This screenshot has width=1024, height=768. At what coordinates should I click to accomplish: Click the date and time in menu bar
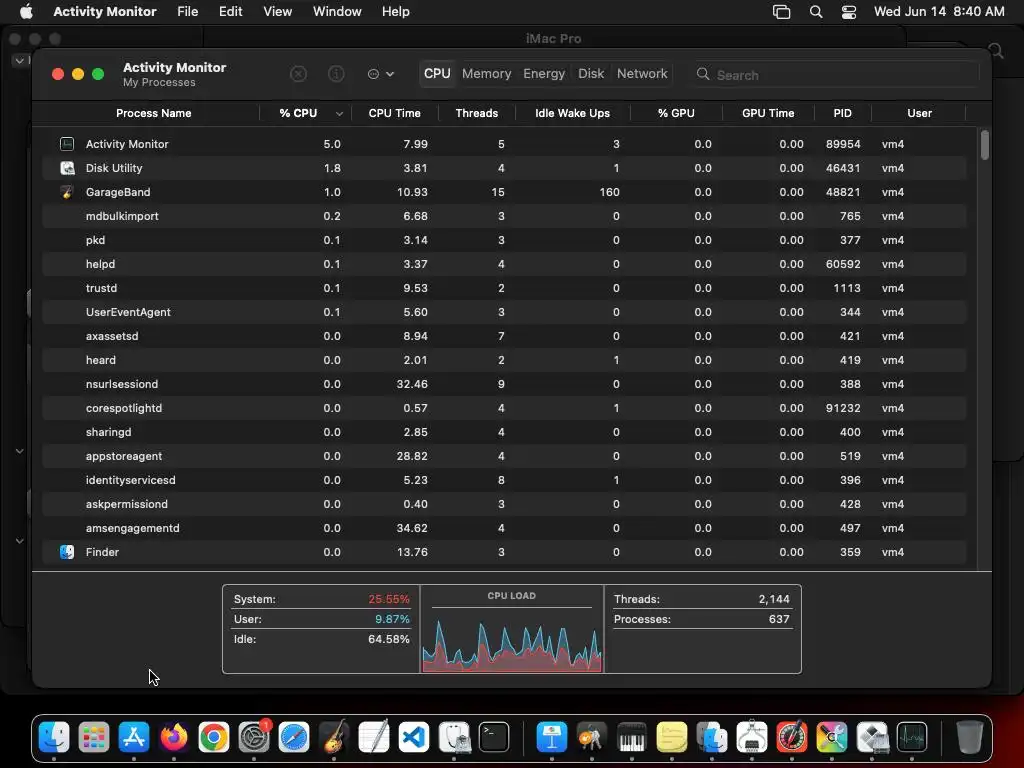click(x=939, y=12)
